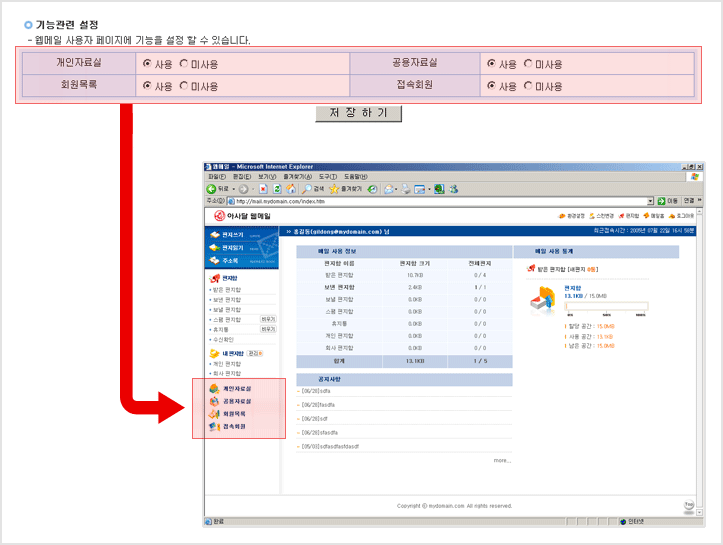Click the browser Back arrow icon
Image resolution: width=723 pixels, height=545 pixels.
(212, 188)
